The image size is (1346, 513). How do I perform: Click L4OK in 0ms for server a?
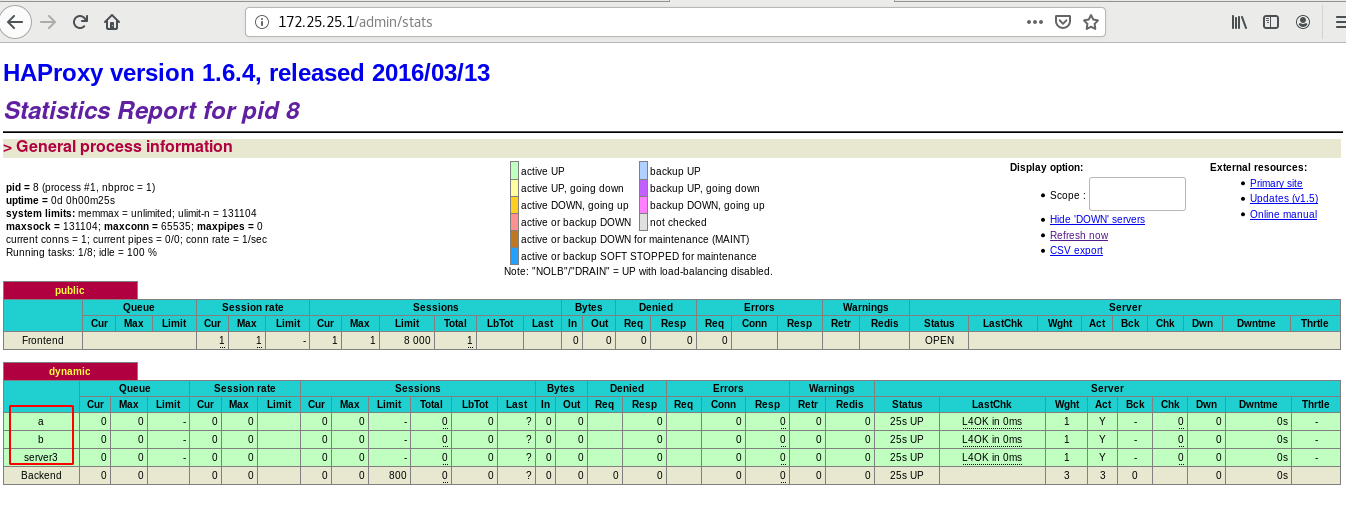click(992, 422)
